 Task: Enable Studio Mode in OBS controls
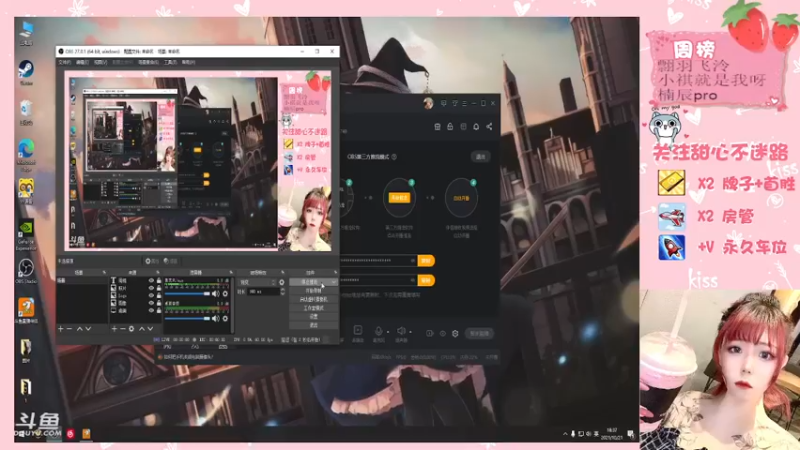pyautogui.click(x=313, y=308)
